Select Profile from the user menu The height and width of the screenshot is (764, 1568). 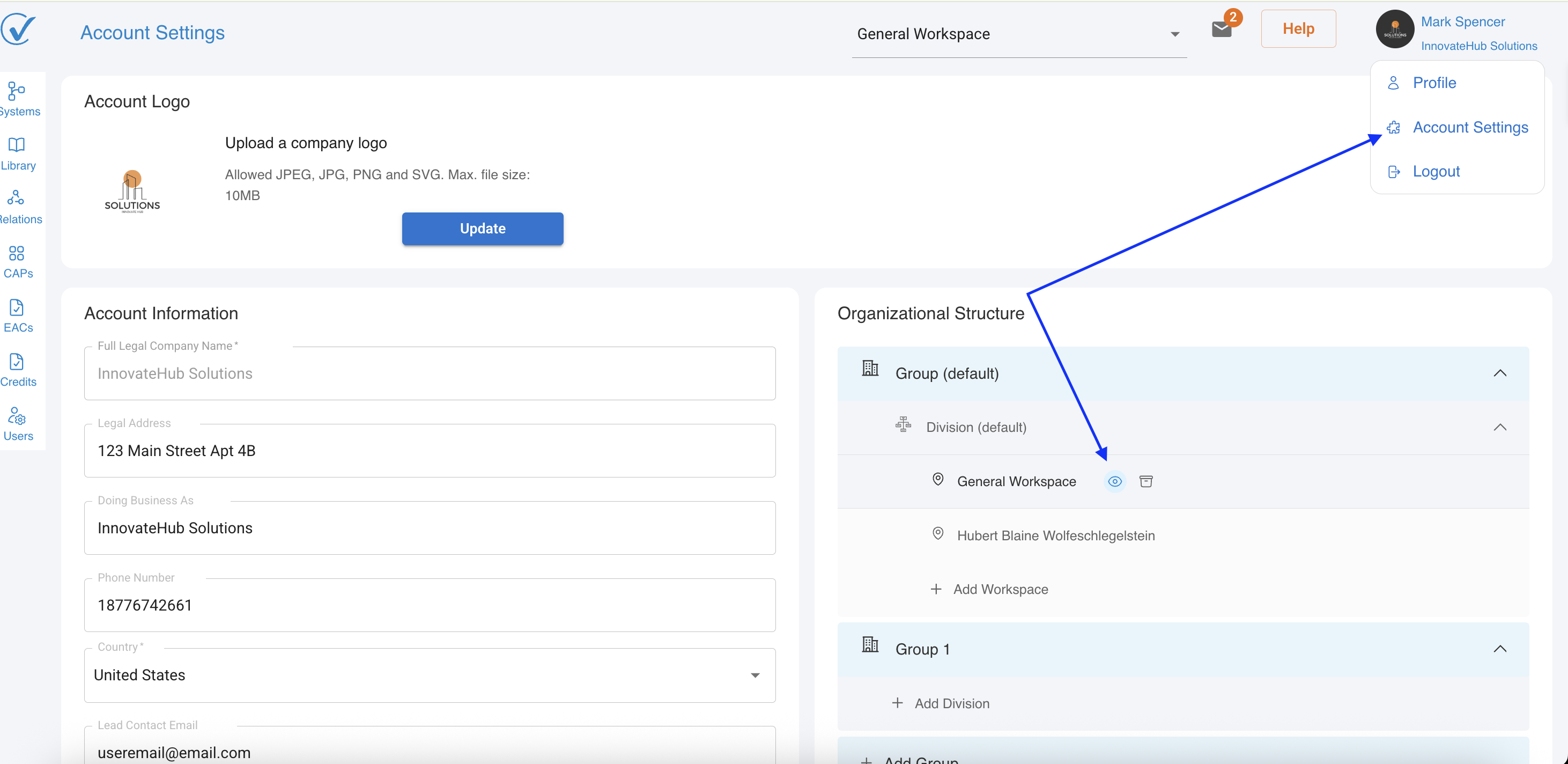pyautogui.click(x=1433, y=83)
